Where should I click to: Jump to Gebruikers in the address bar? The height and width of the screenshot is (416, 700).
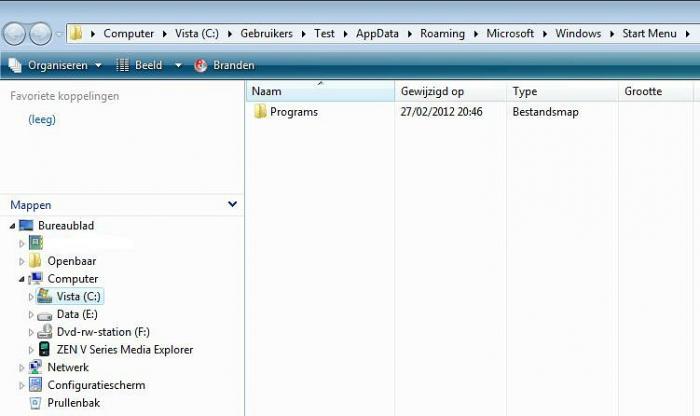pos(267,33)
